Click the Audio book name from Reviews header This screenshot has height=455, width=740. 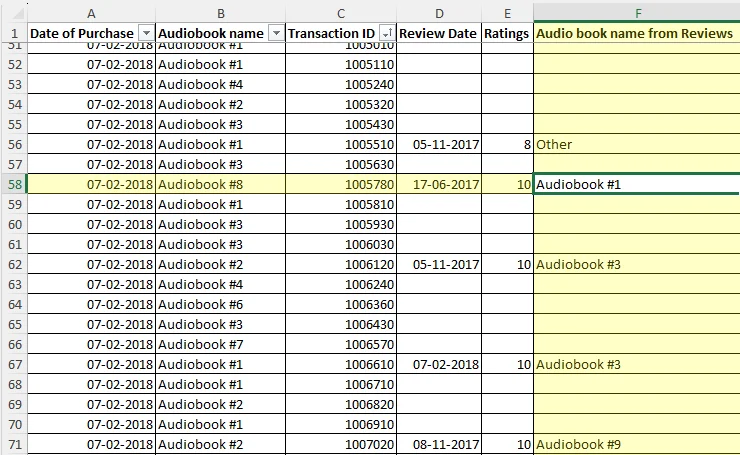click(x=637, y=34)
